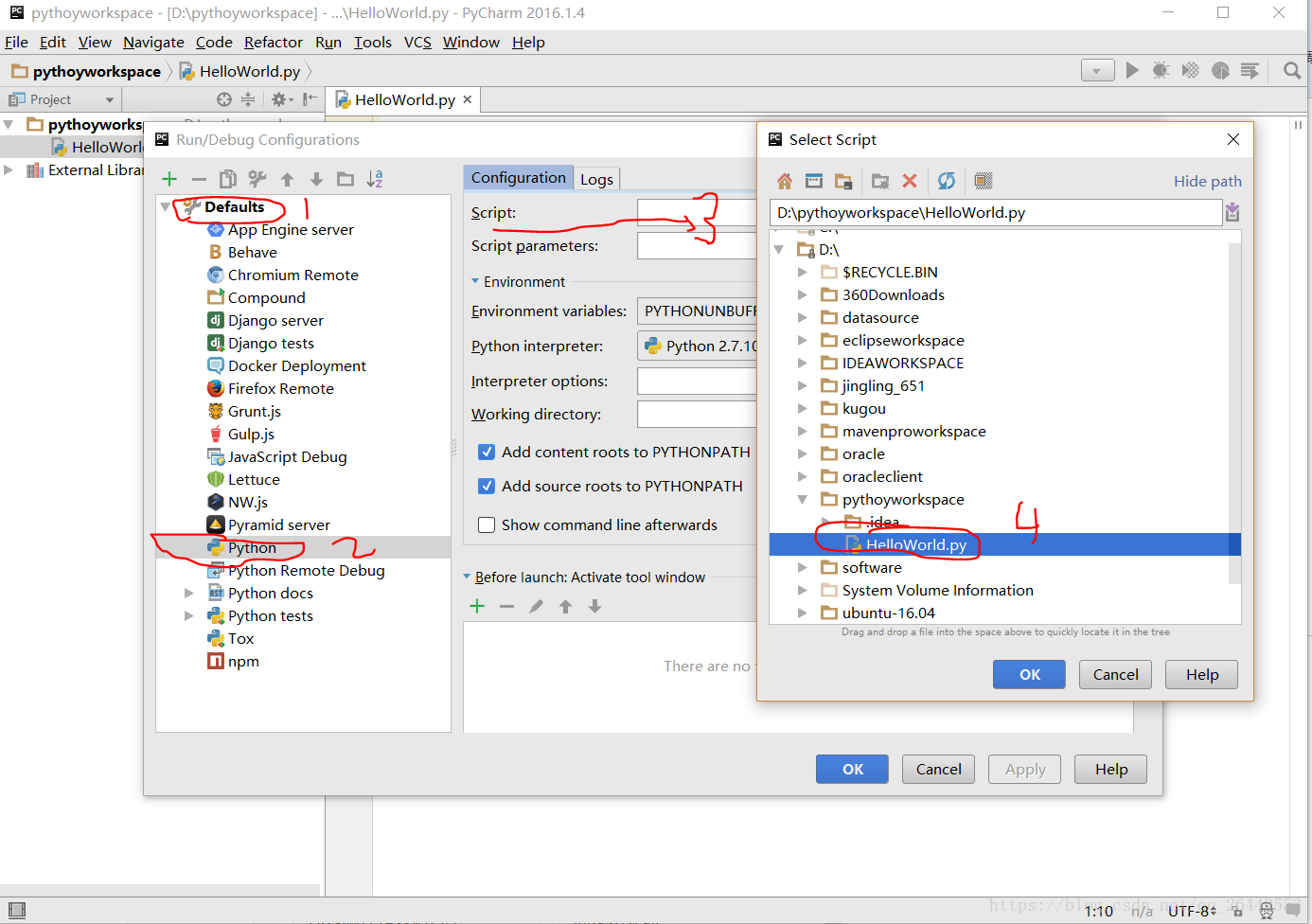1312x924 pixels.
Task: Expand the oracle folder in Select Script
Action: point(803,454)
